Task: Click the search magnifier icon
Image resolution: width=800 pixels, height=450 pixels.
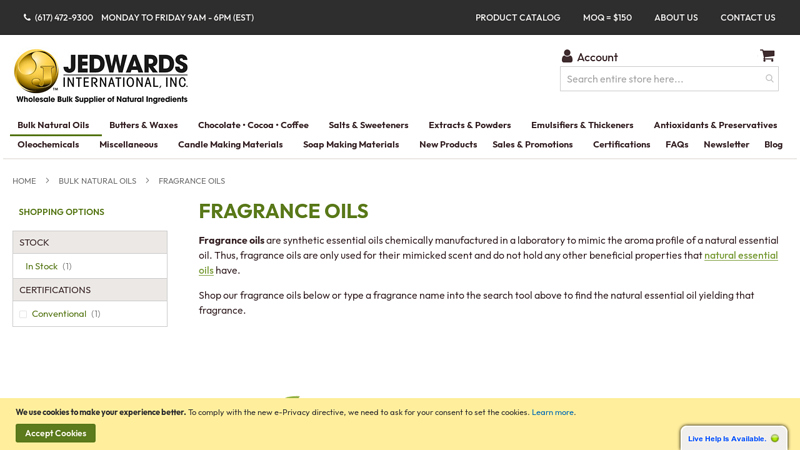Action: point(769,79)
